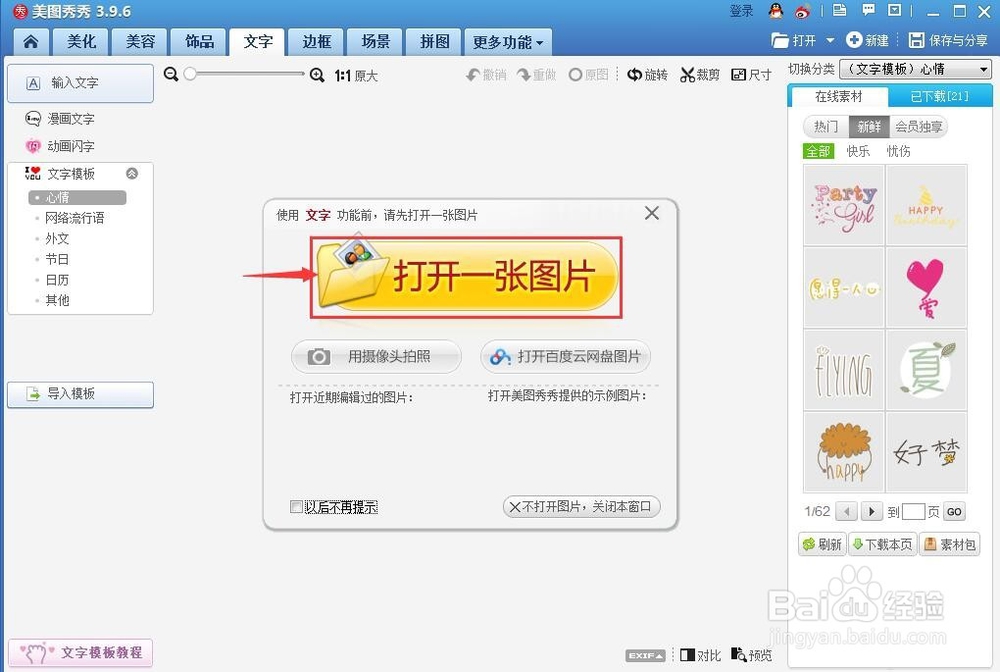Check the '以后不再提示' checkbox
1000x672 pixels.
[x=297, y=507]
